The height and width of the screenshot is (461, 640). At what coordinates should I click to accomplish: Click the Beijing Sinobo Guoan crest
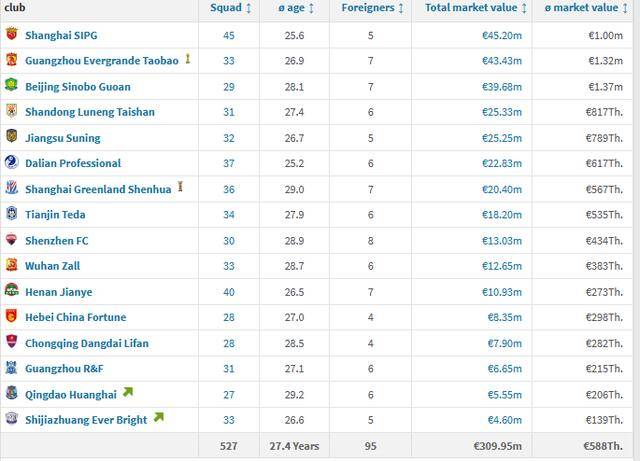point(11,86)
